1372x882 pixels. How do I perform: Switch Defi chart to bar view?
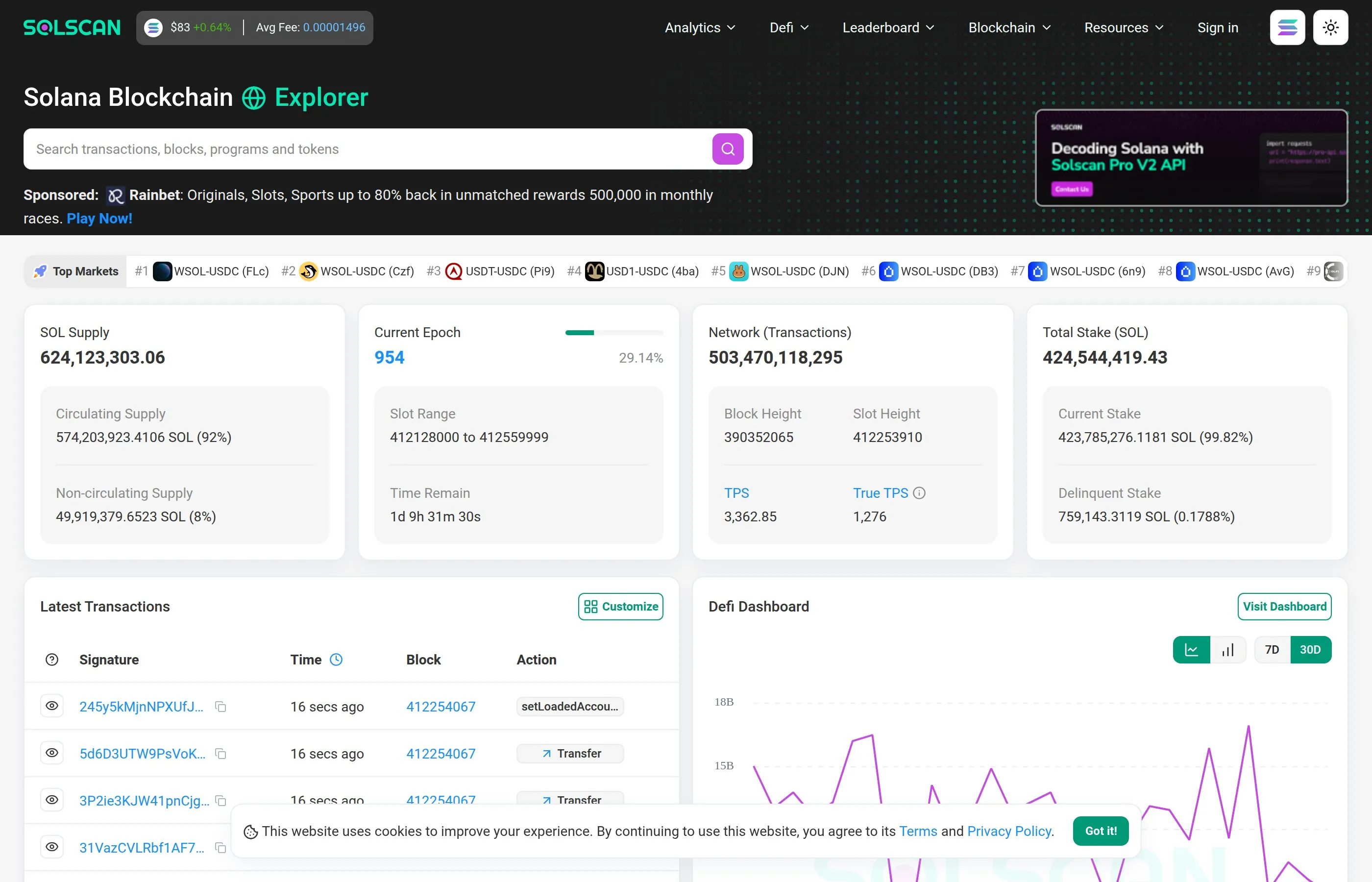1228,650
